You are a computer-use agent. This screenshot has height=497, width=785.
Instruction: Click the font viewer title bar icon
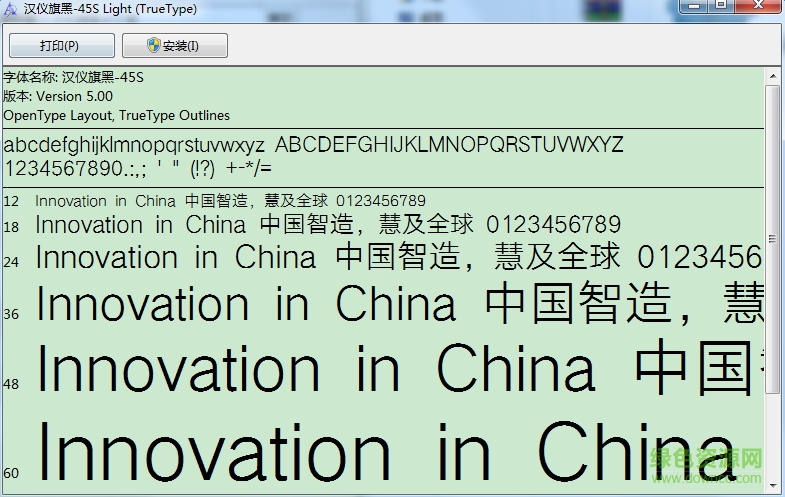point(10,10)
